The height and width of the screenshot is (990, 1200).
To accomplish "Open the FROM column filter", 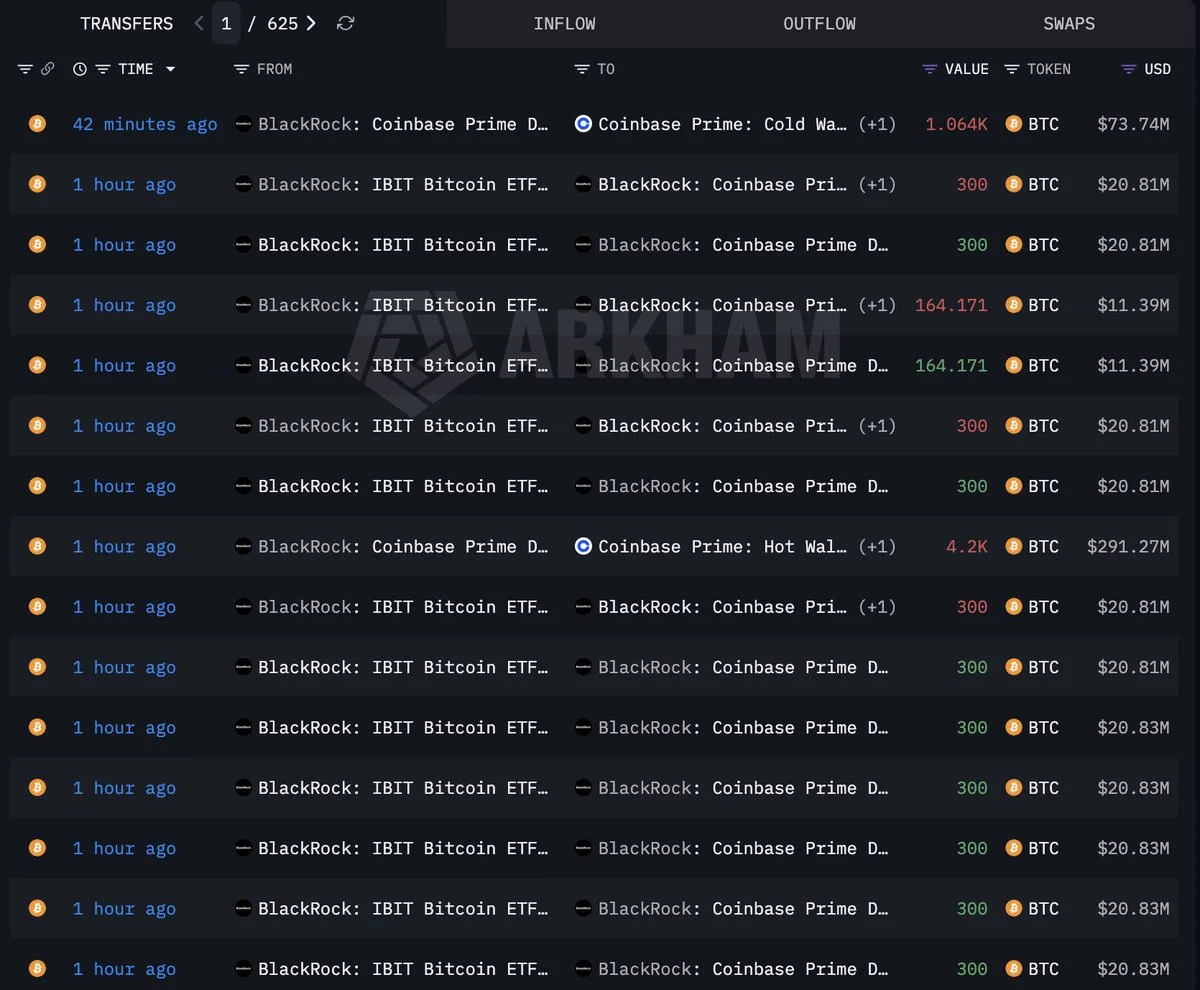I will [241, 69].
